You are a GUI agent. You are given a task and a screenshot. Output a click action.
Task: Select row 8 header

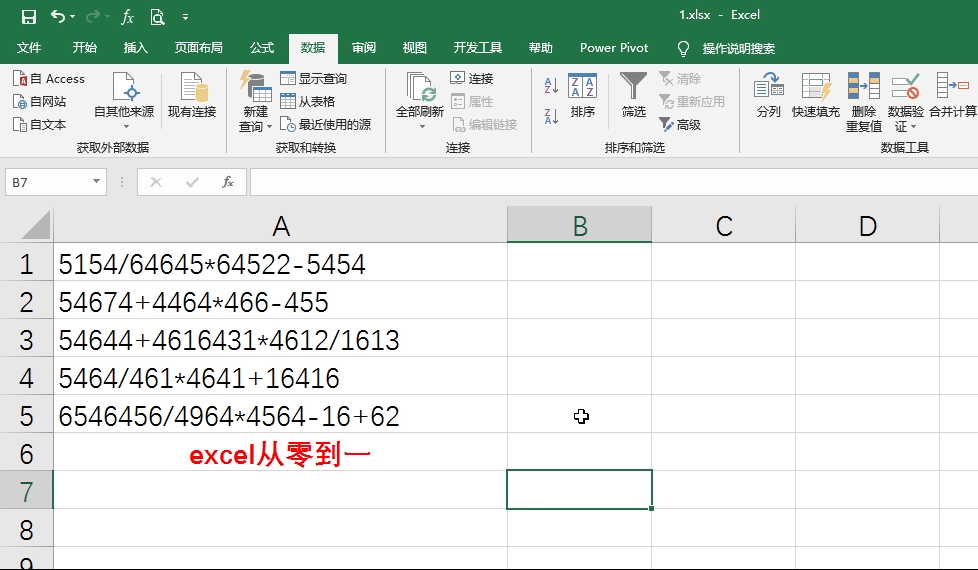pyautogui.click(x=26, y=528)
